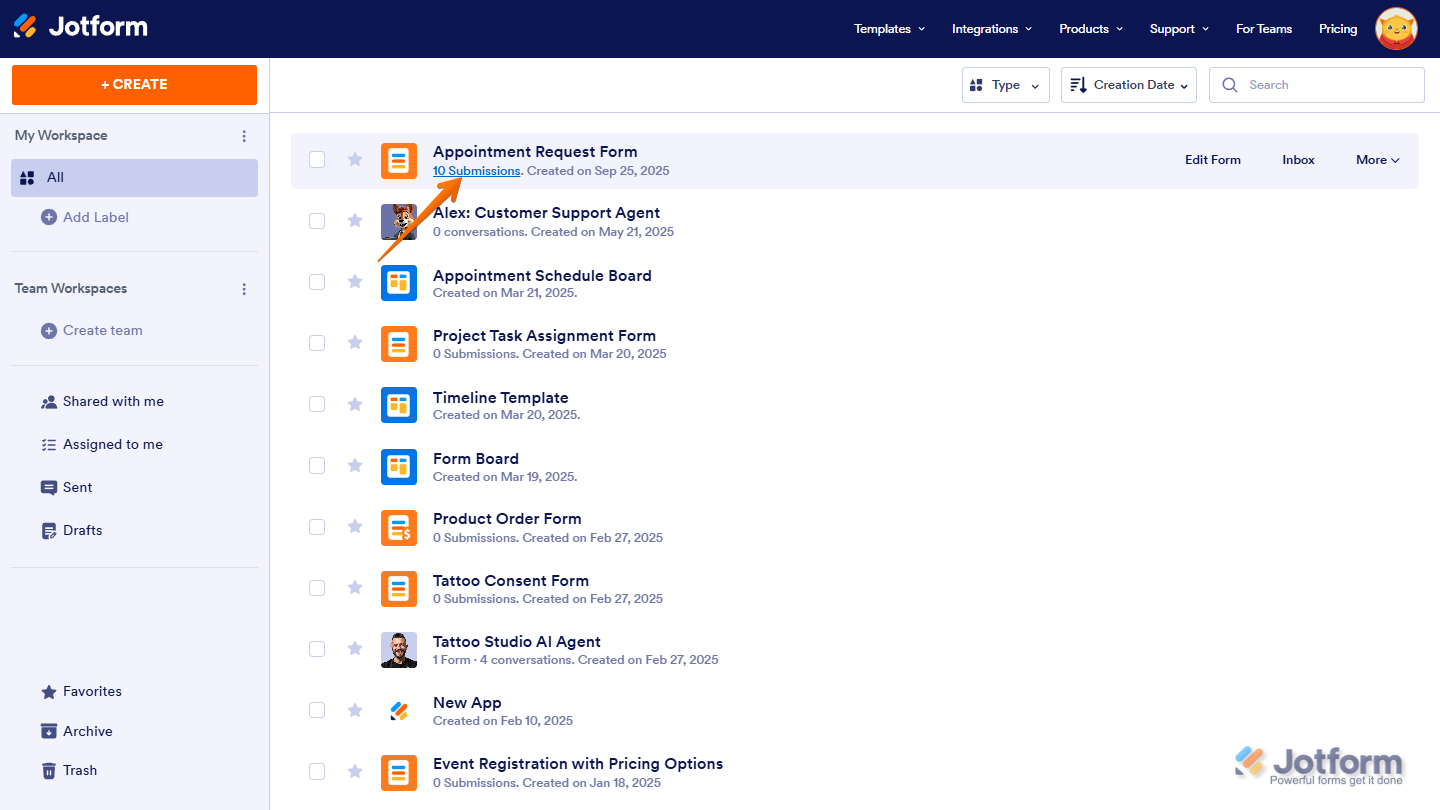The width and height of the screenshot is (1440, 810).
Task: Open the Type filter dropdown
Action: tap(1005, 85)
